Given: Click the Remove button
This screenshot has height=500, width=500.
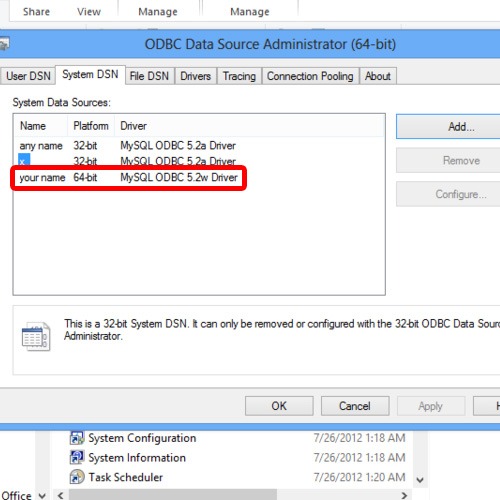Looking at the screenshot, I should (448, 161).
